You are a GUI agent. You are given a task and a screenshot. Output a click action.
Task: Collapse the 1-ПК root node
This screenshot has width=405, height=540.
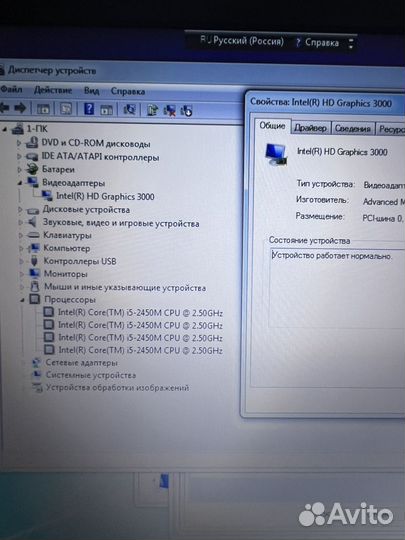click(5, 129)
